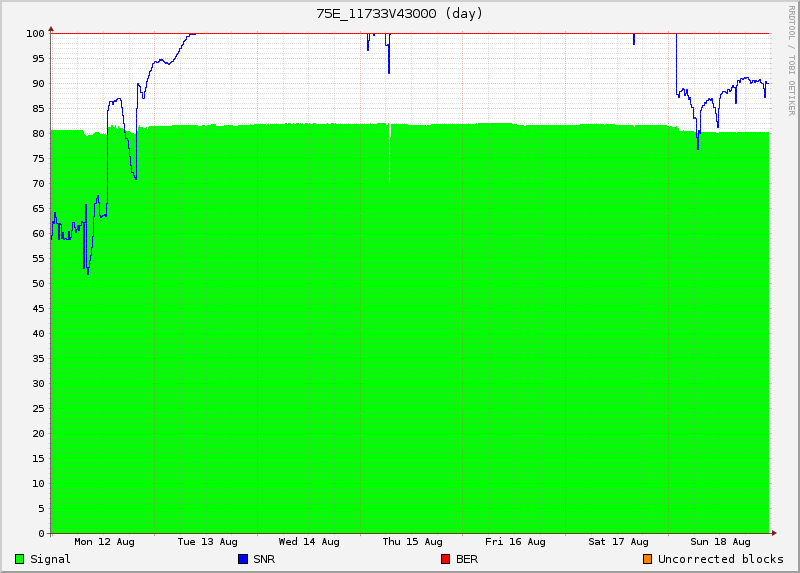The image size is (800, 573).
Task: Click the 15 value on y-axis
Action: 38,459
